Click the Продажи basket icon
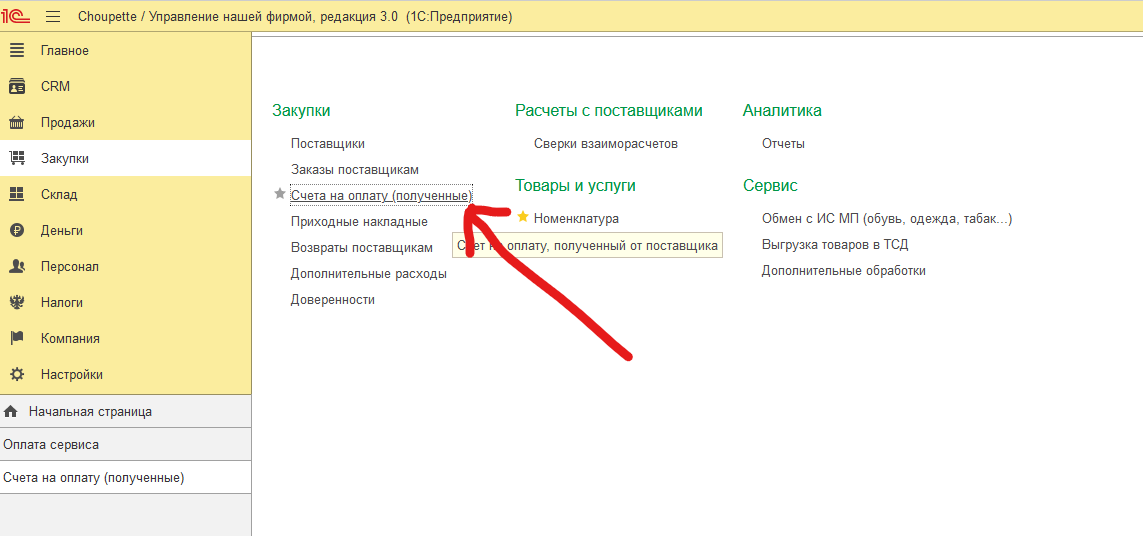The height and width of the screenshot is (536, 1143). tap(17, 123)
